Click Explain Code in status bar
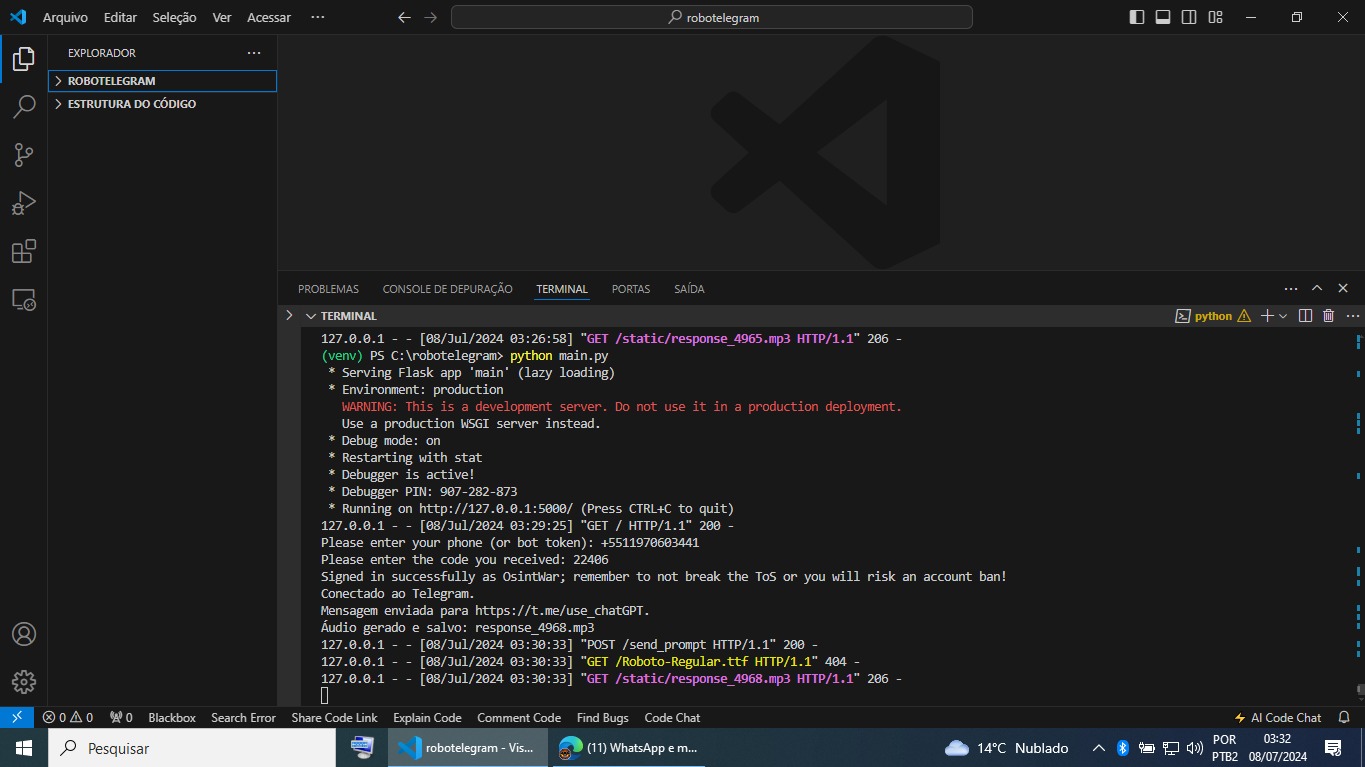The height and width of the screenshot is (767, 1365). [427, 717]
